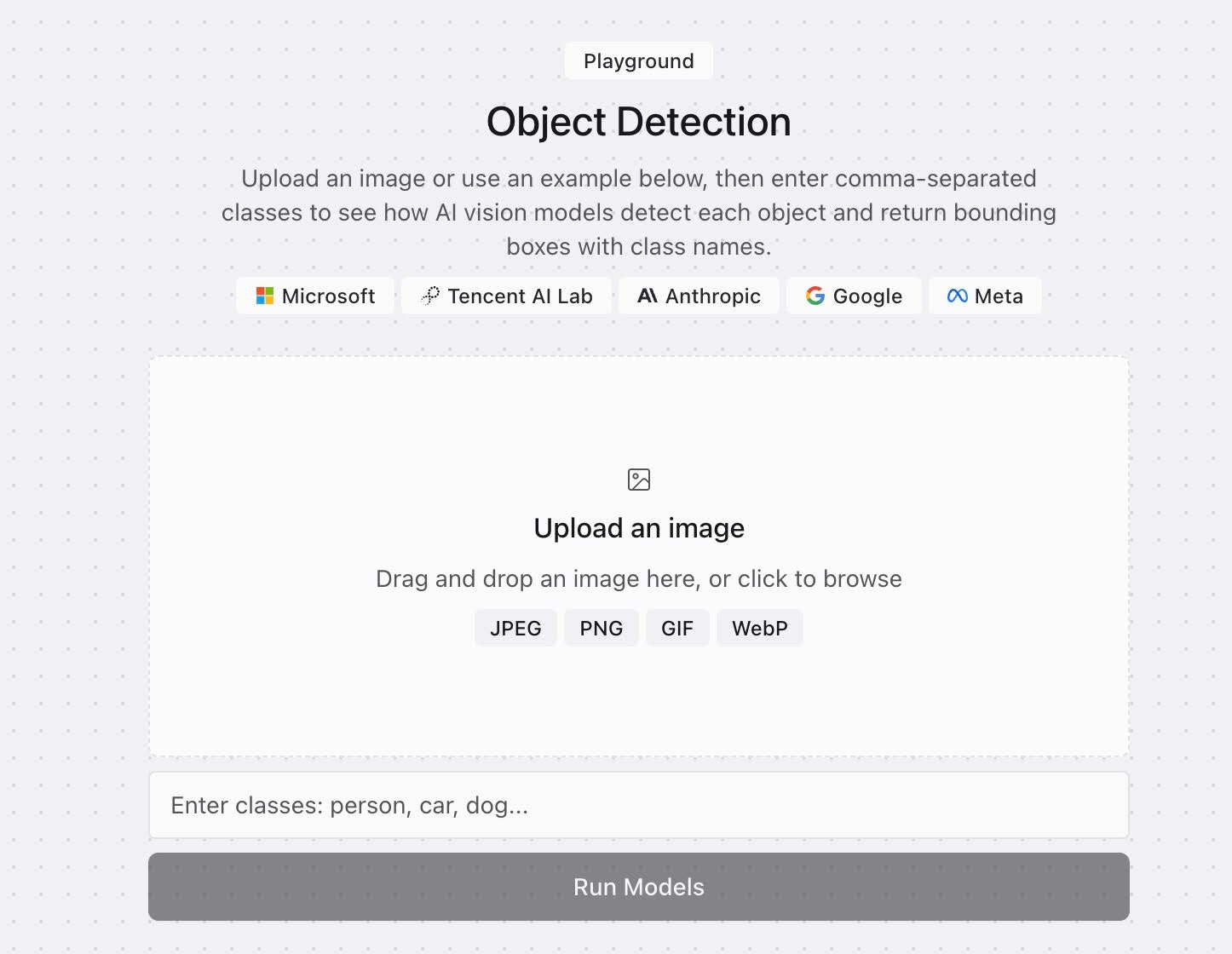Image resolution: width=1232 pixels, height=954 pixels.
Task: Select the PNG format tag
Action: point(602,629)
